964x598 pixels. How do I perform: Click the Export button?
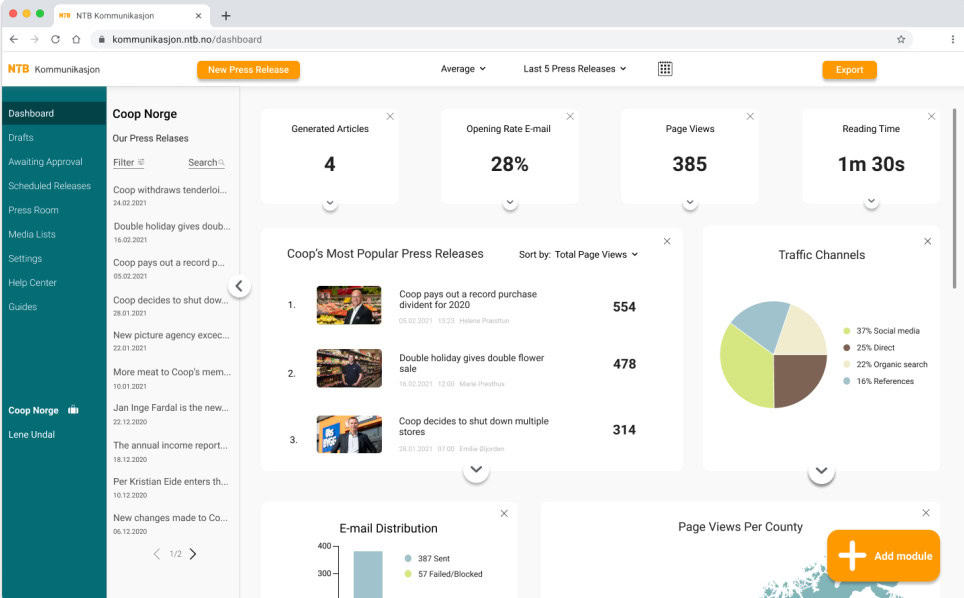pyautogui.click(x=849, y=69)
